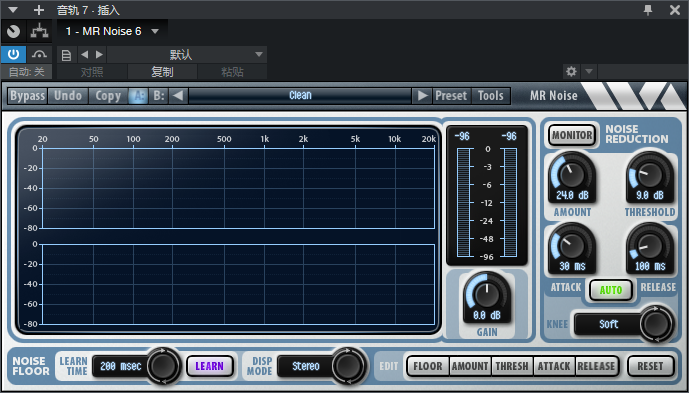The image size is (689, 393).
Task: Click the LEARN button
Action: tap(210, 366)
